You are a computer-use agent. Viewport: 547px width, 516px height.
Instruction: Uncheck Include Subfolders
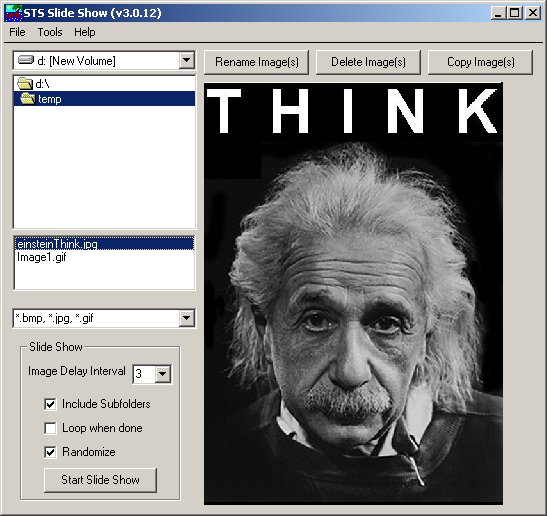[50, 404]
